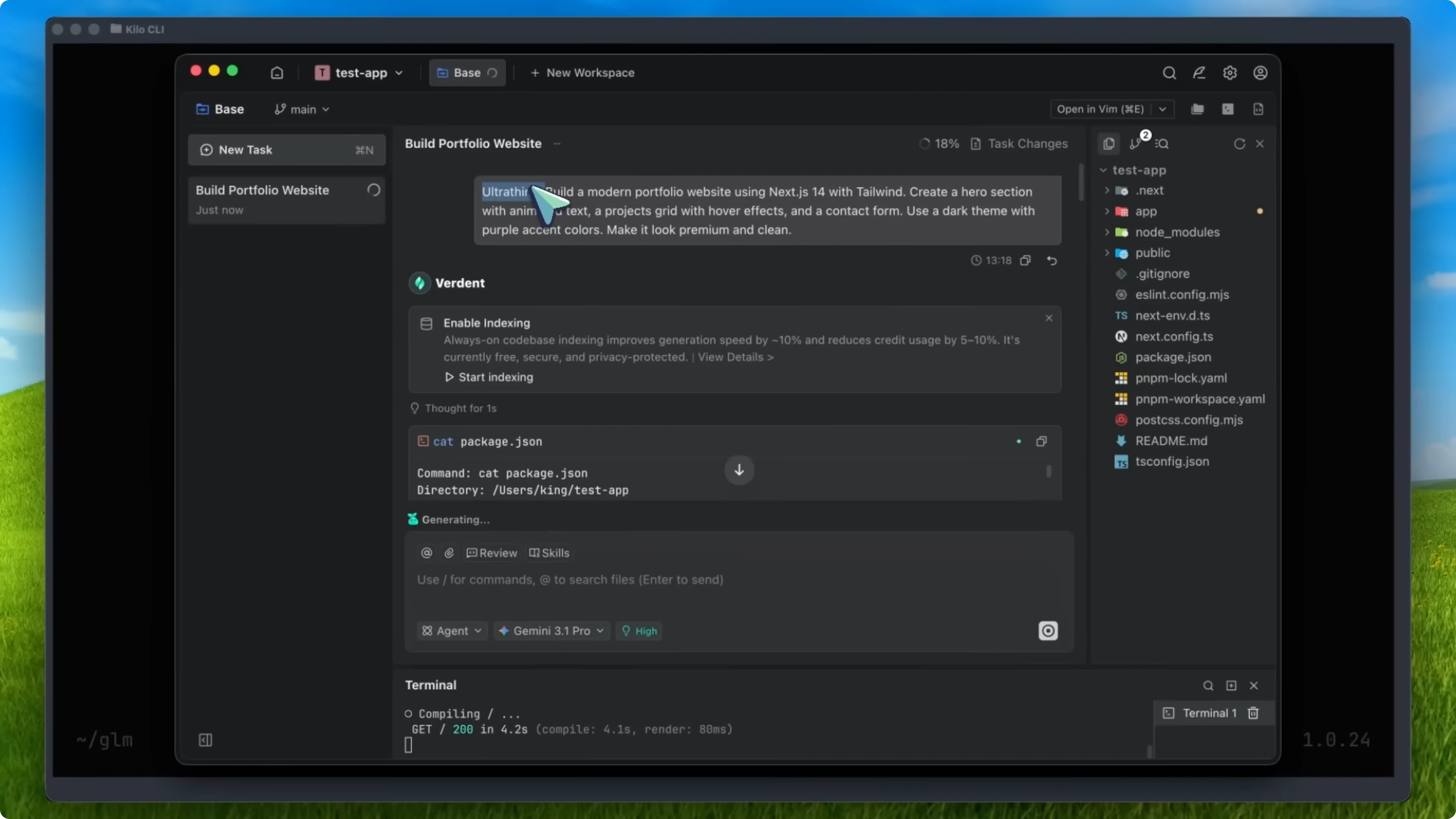The image size is (1456, 819).
Task: Open the Skills section in the input bar
Action: click(549, 553)
